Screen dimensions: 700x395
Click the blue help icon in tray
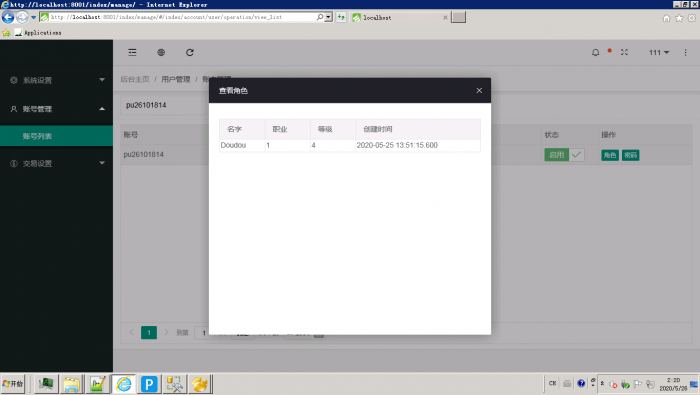(x=581, y=383)
